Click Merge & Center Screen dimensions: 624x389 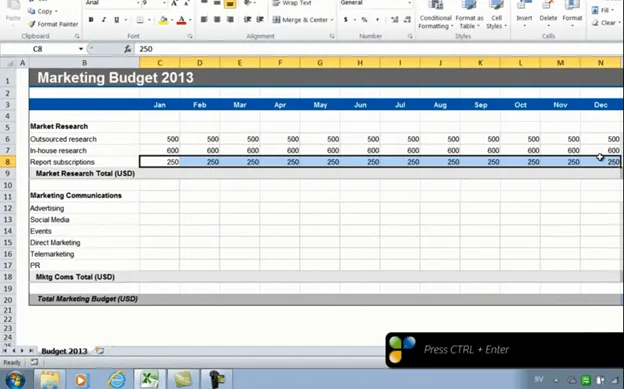pos(300,20)
